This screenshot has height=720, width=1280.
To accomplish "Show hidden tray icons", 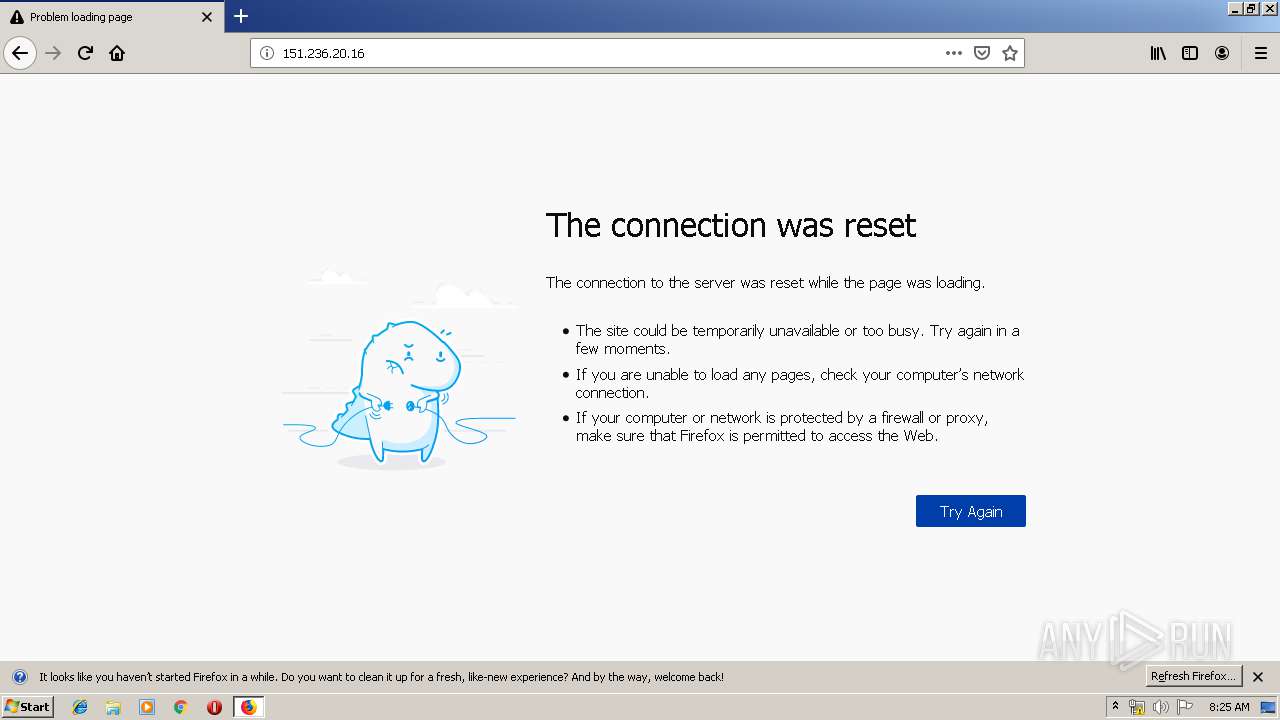I will 1116,706.
